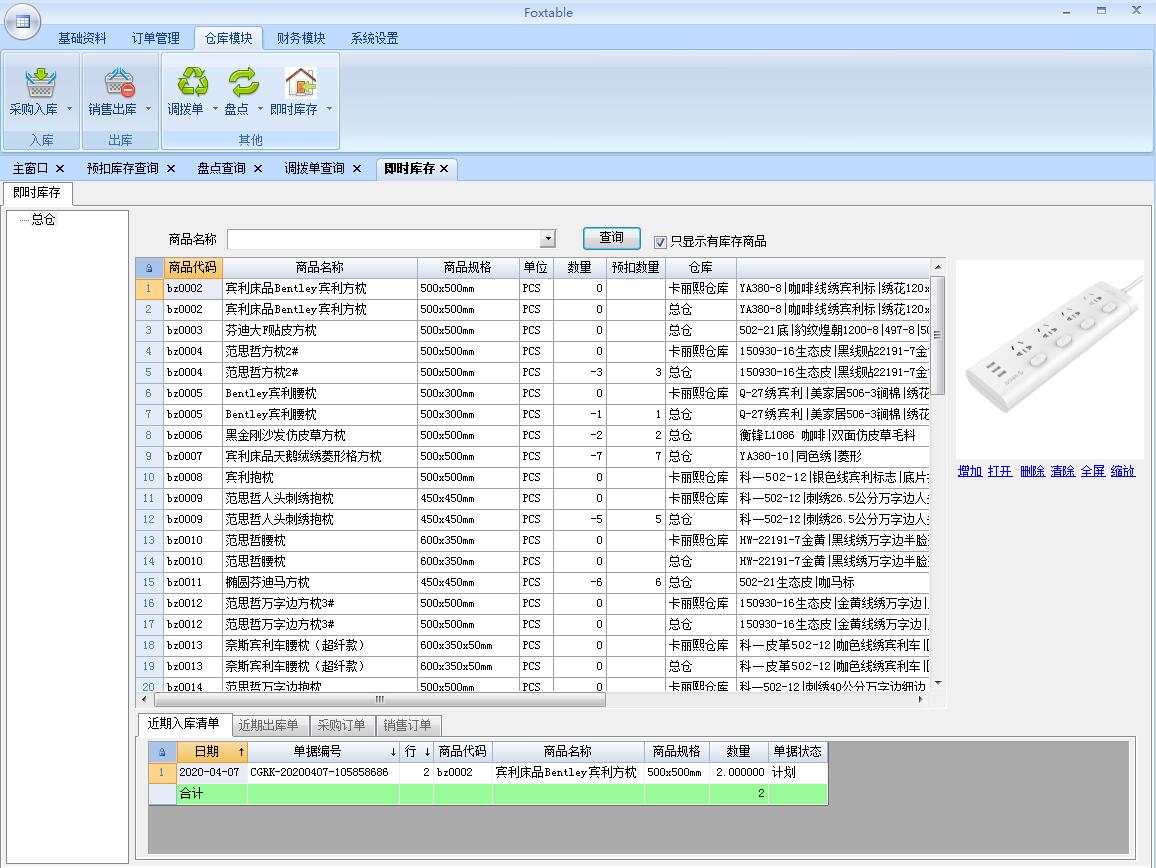Select the 总仓 node in the tree
This screenshot has width=1156, height=868.
[x=43, y=220]
